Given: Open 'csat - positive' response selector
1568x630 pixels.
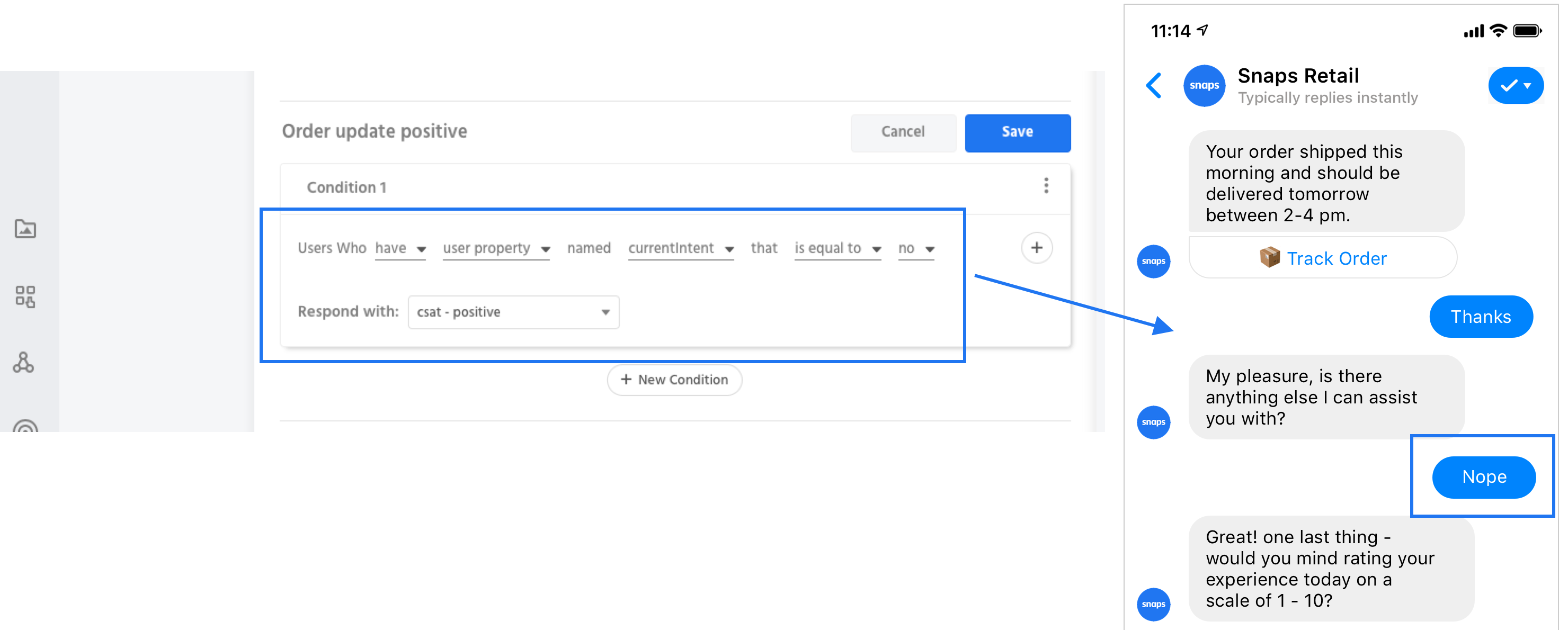Looking at the screenshot, I should coord(513,312).
